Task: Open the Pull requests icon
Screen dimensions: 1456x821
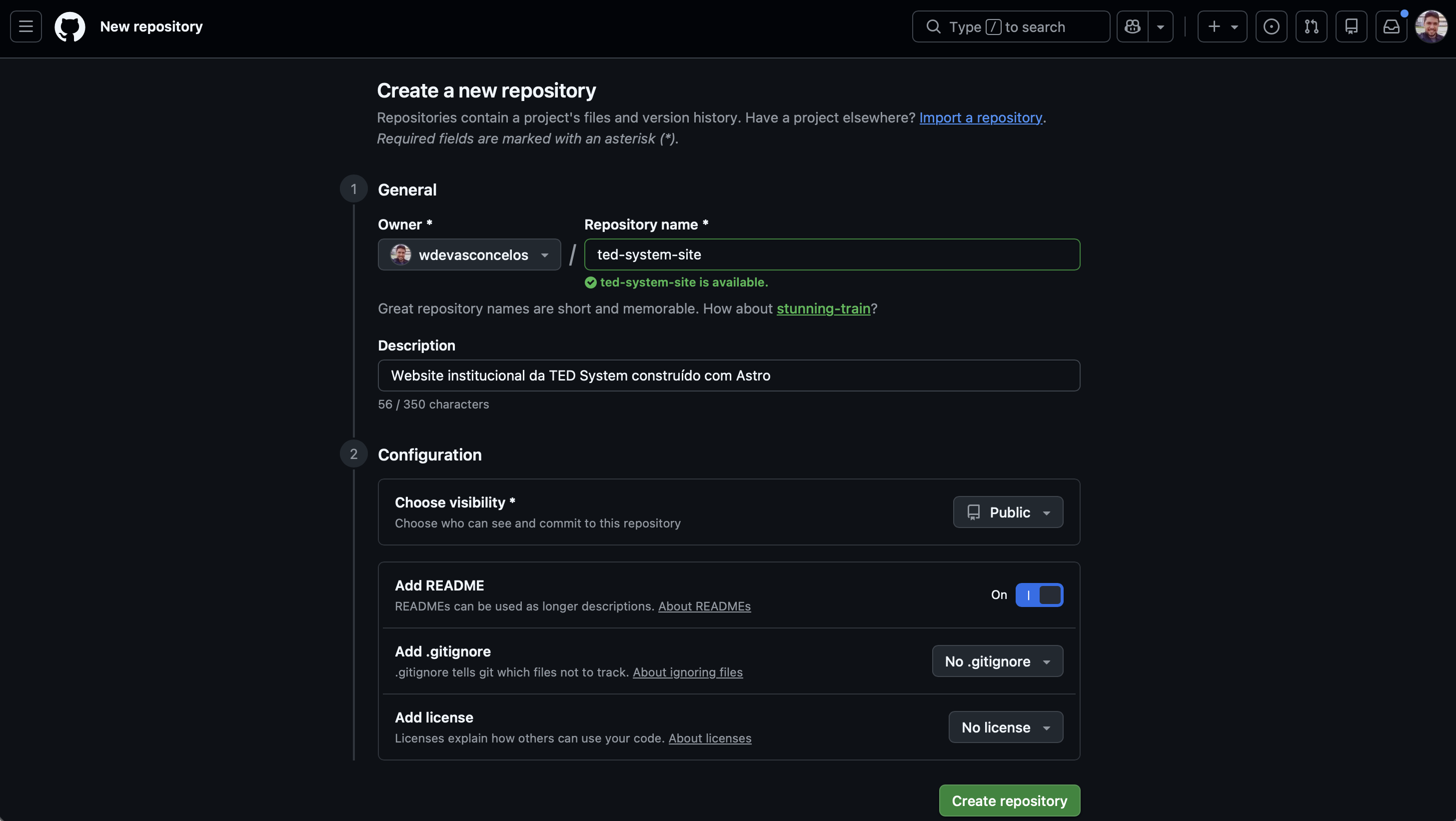Action: coord(1312,26)
